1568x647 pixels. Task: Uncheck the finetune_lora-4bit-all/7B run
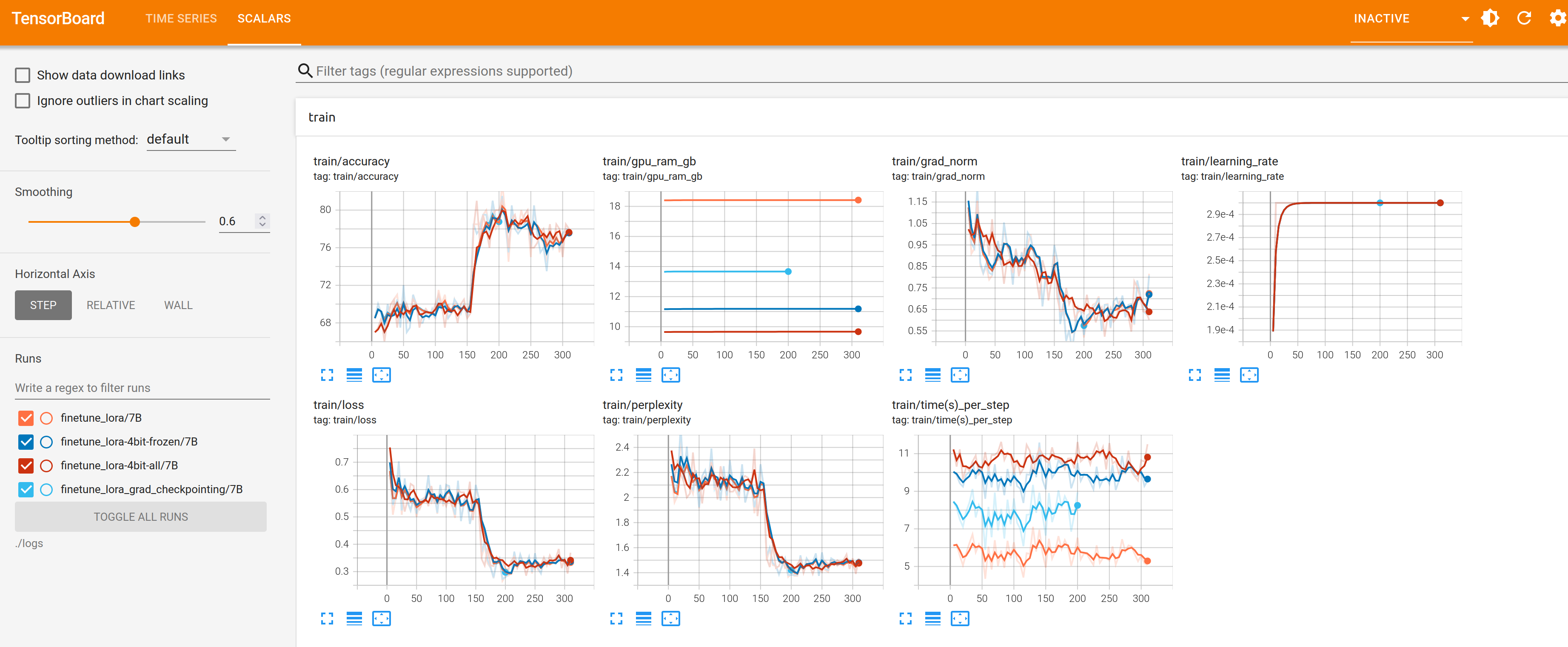coord(26,465)
